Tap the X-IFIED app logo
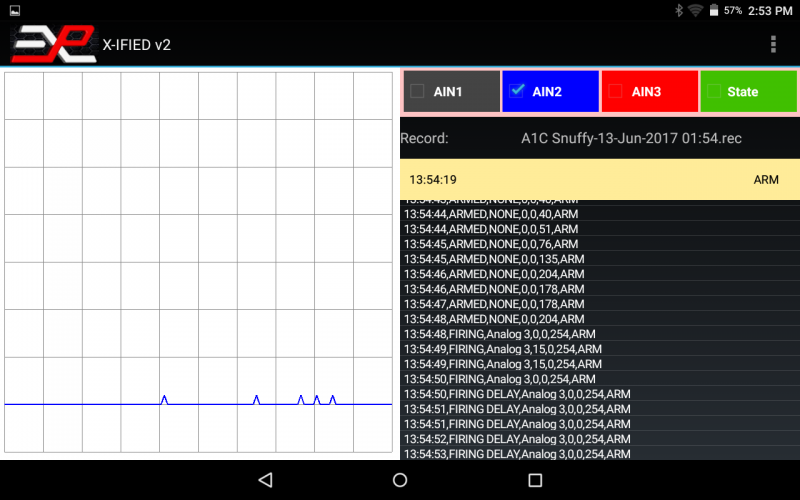The height and width of the screenshot is (500, 800). [x=53, y=45]
